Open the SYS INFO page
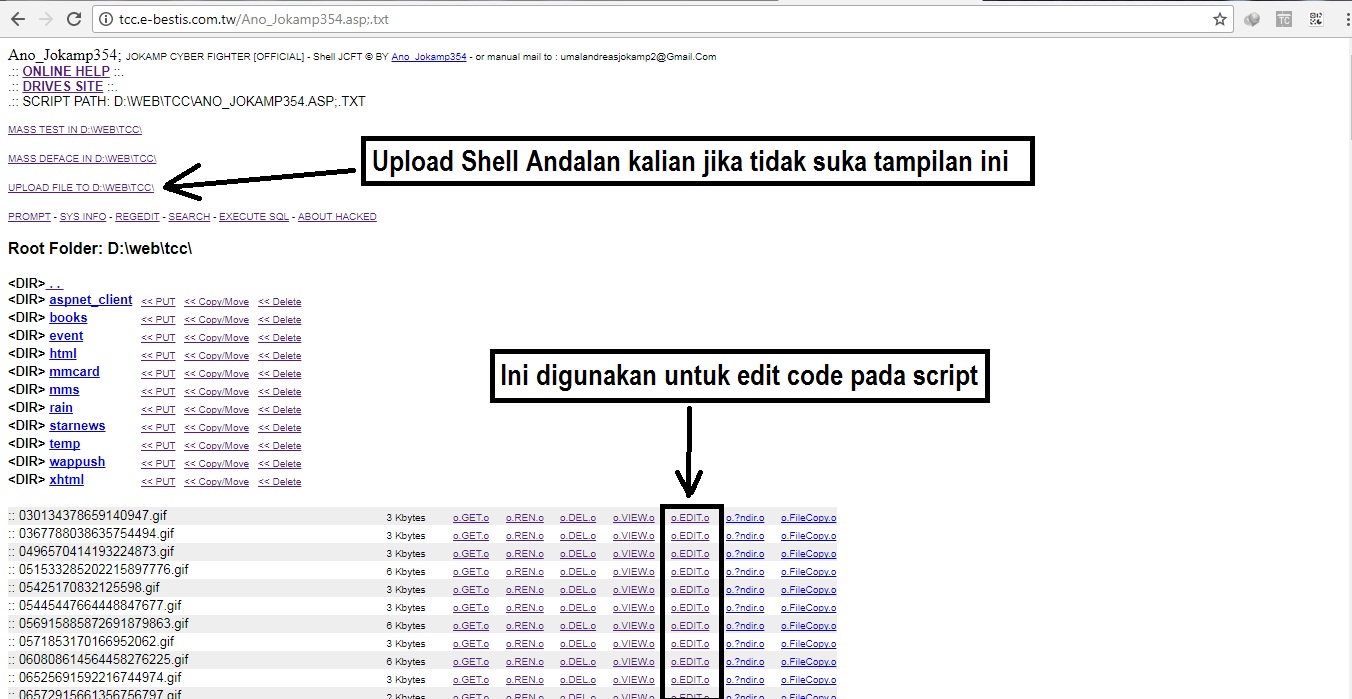1352x699 pixels. [x=82, y=216]
